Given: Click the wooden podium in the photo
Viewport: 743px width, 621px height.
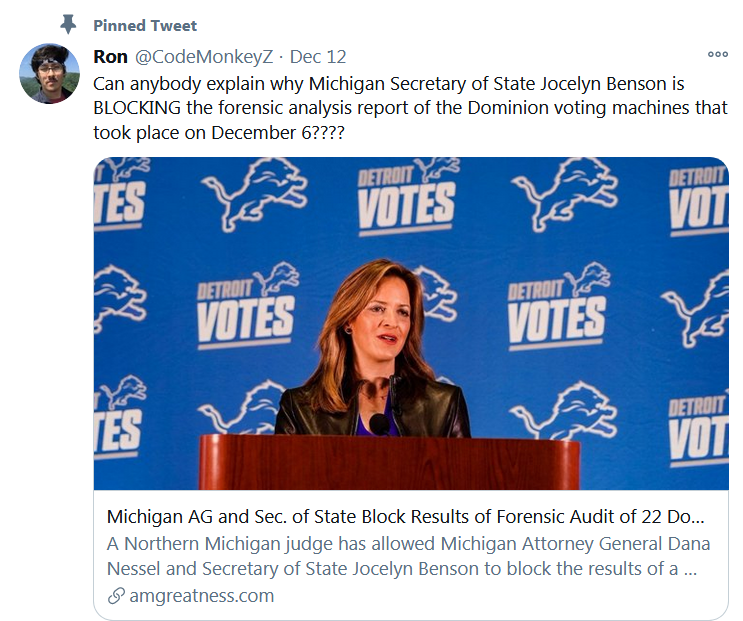Looking at the screenshot, I should (390, 462).
